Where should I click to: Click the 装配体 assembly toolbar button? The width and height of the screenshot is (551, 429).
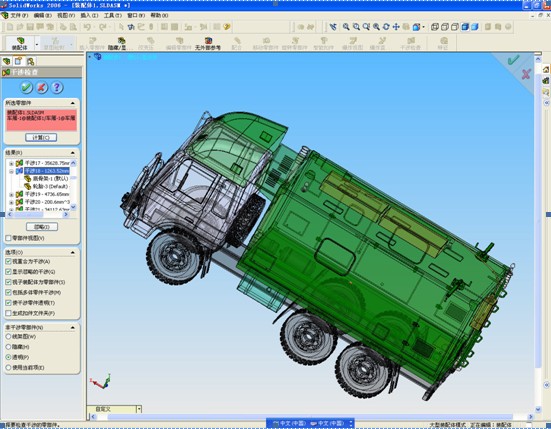(x=20, y=43)
